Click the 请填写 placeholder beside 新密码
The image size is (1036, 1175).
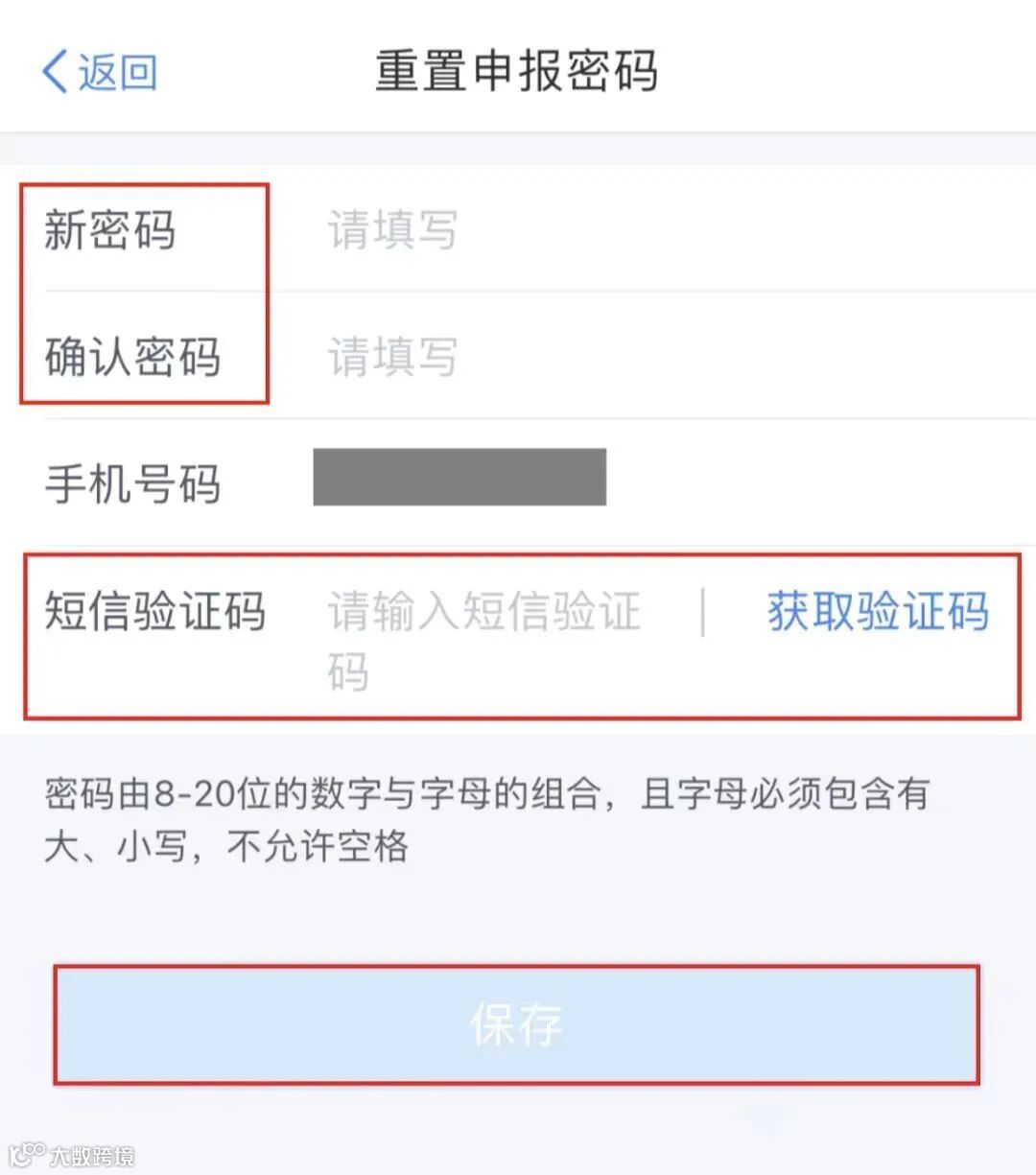(x=391, y=230)
